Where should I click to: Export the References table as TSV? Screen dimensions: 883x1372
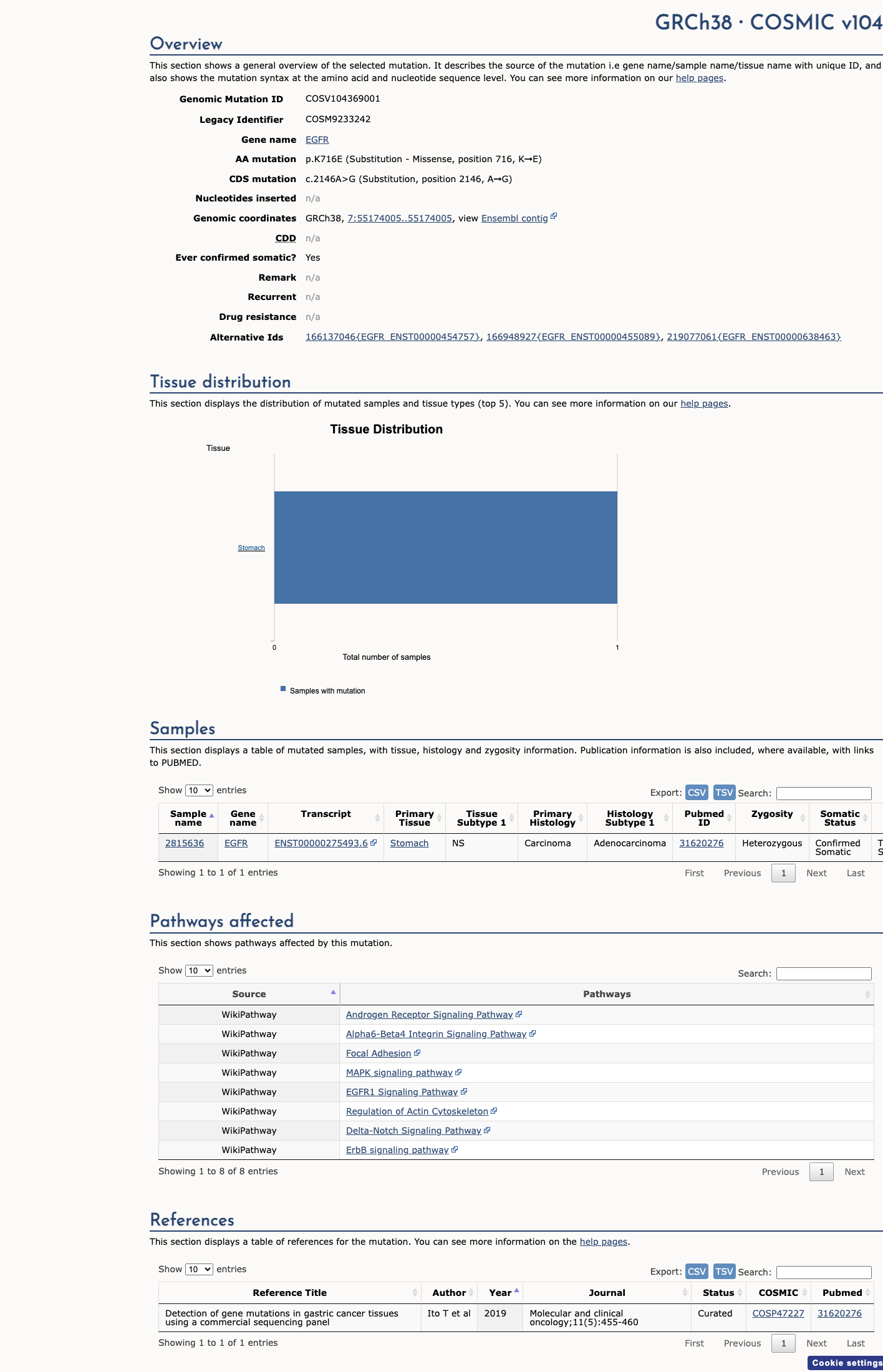[724, 1271]
